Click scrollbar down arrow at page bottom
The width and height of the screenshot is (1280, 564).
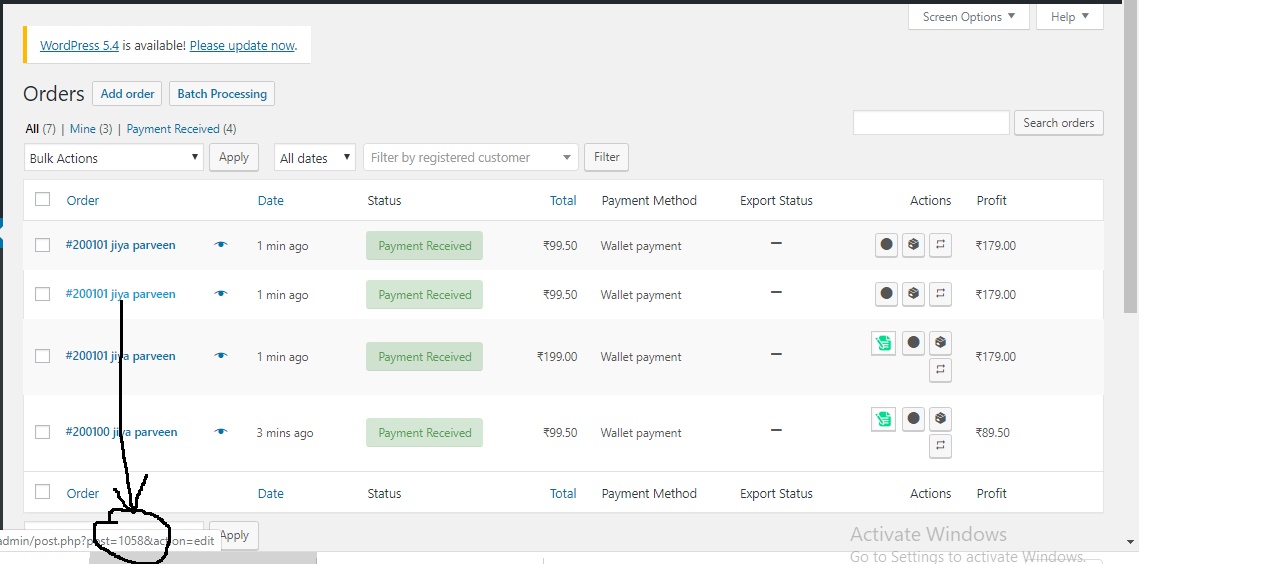[1131, 542]
